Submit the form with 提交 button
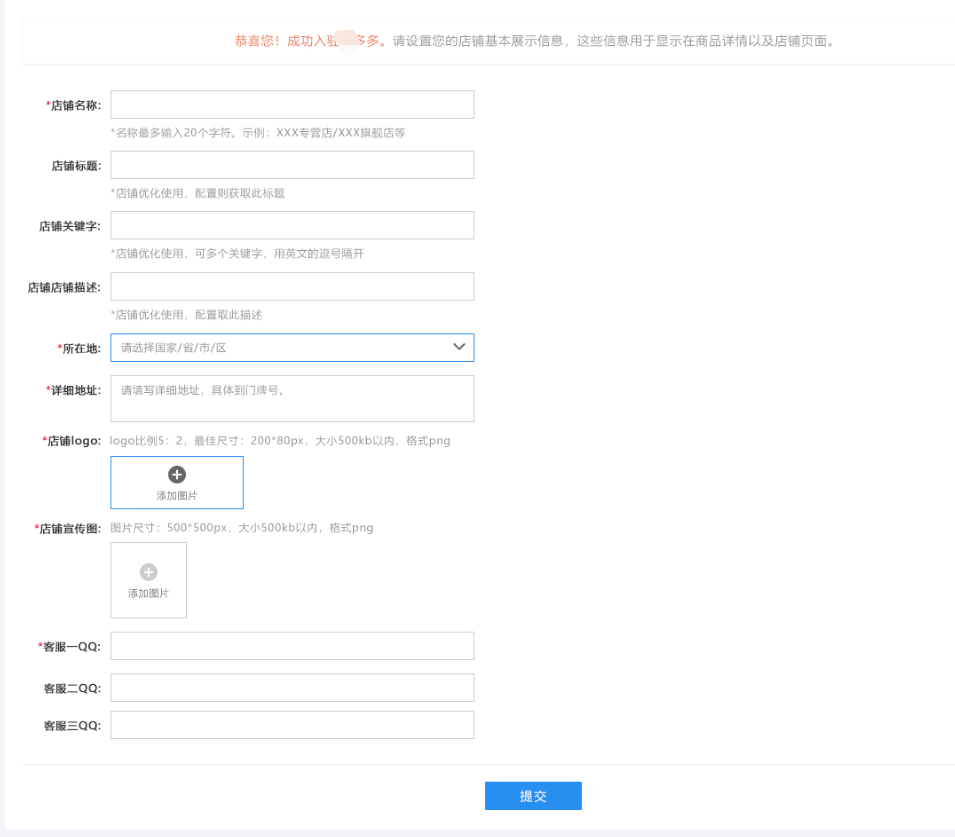 (533, 796)
